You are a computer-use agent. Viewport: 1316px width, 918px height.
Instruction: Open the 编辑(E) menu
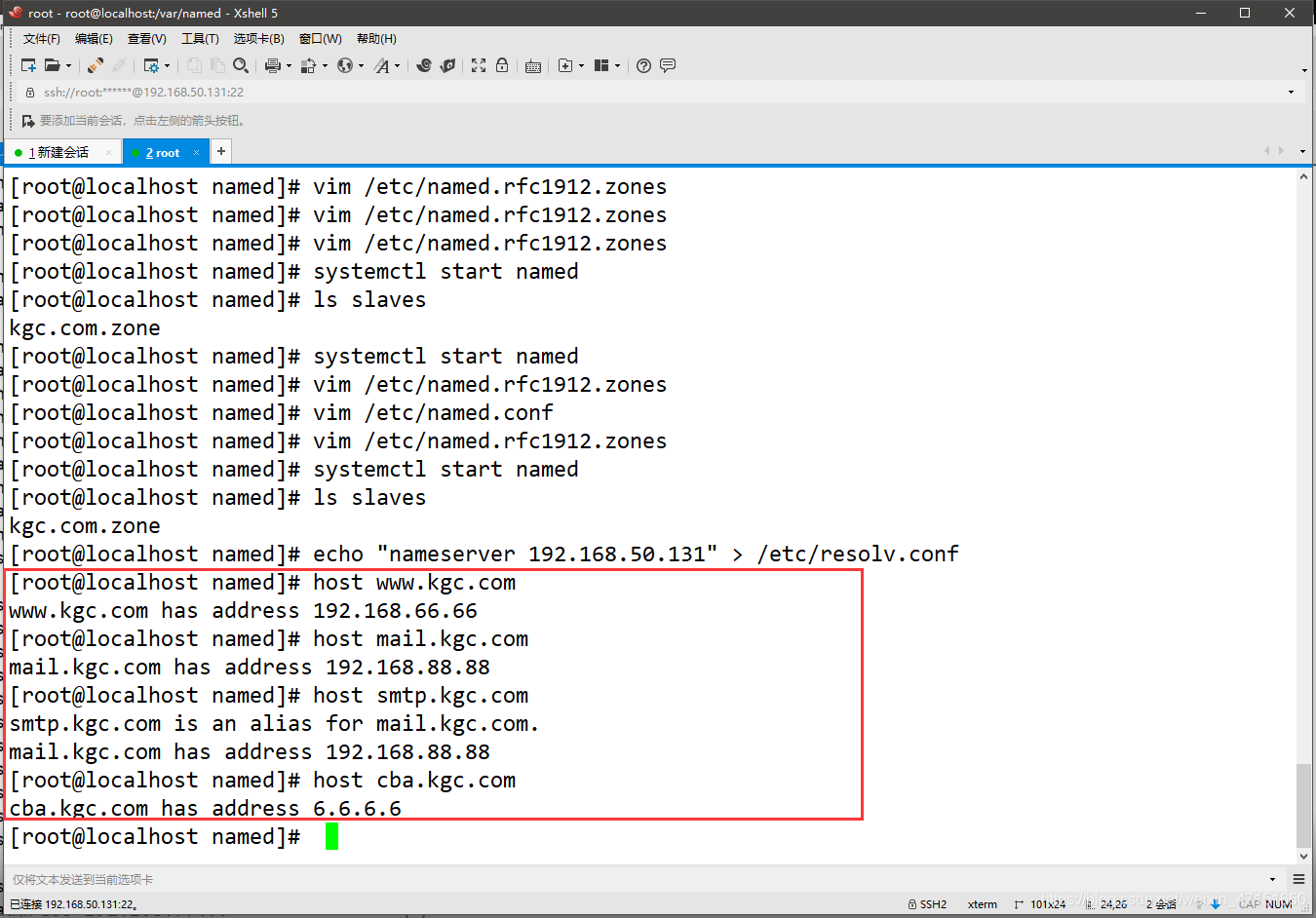tap(94, 39)
